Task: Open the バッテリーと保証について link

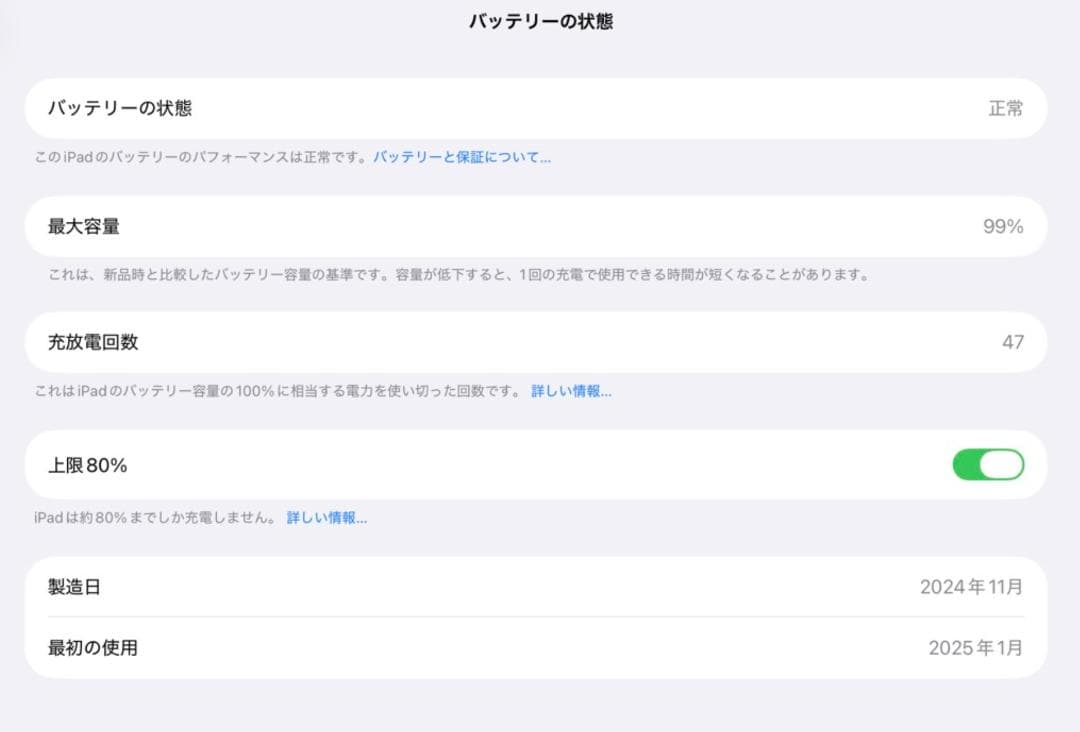Action: pyautogui.click(x=464, y=157)
